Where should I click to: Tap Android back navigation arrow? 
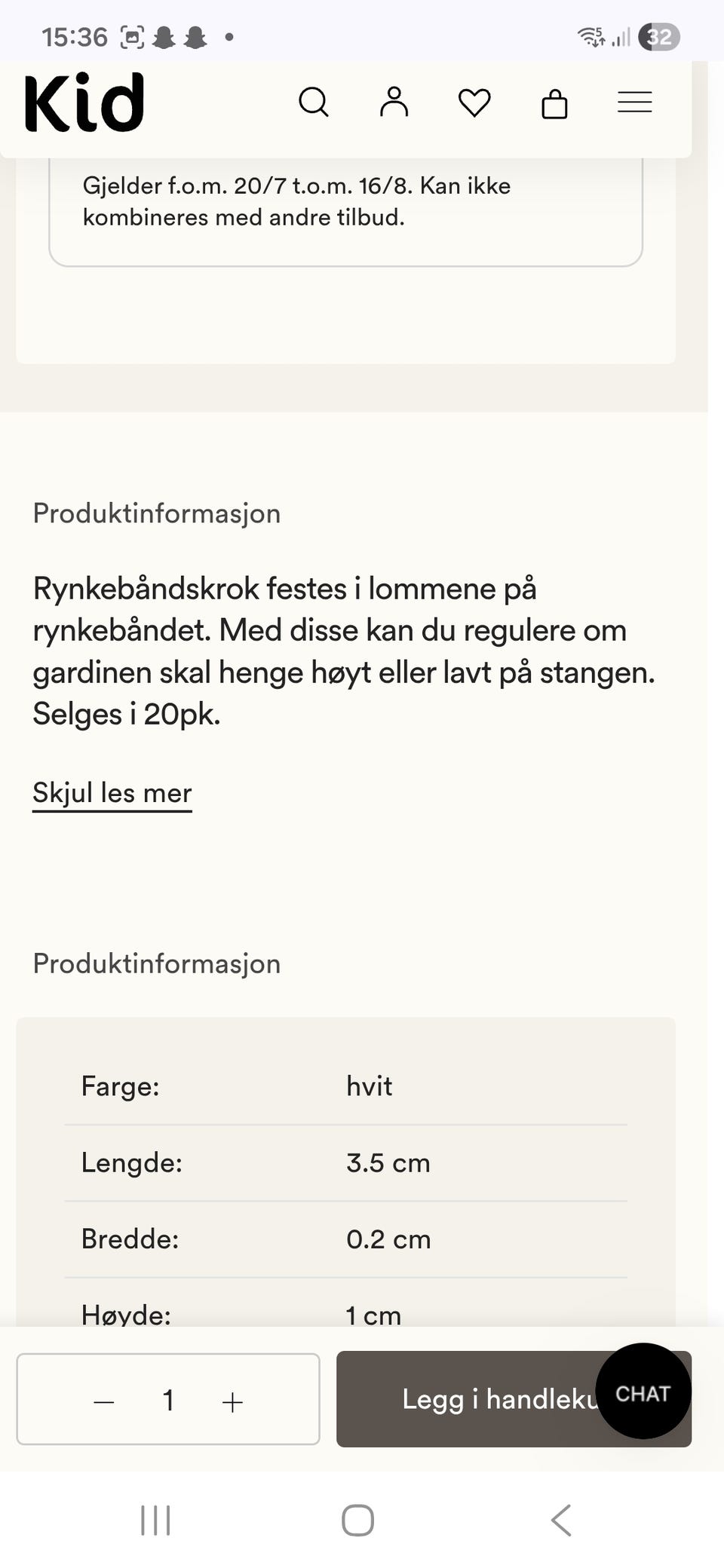pos(561,1520)
